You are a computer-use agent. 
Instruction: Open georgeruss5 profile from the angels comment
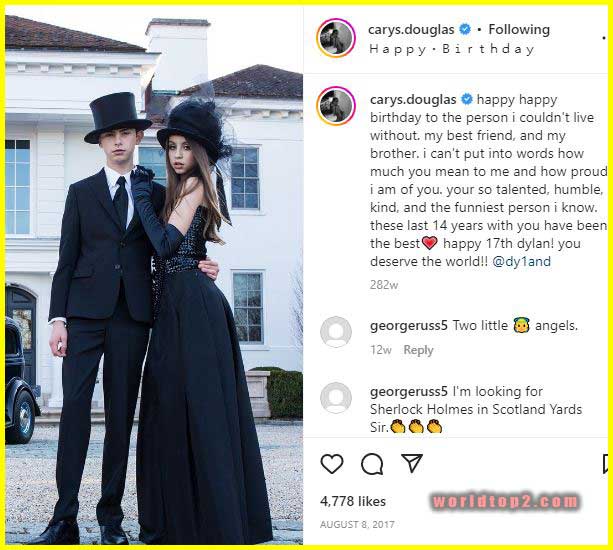[x=409, y=326]
